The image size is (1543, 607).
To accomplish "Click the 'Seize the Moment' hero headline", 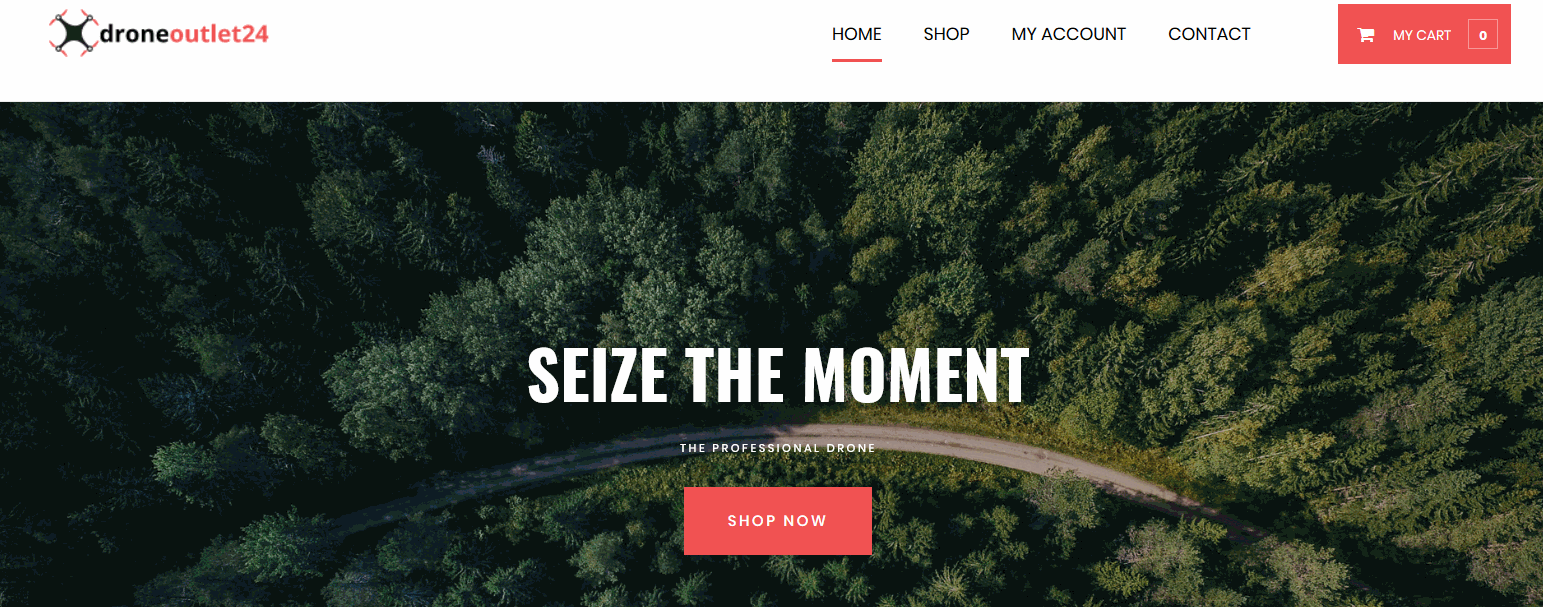I will point(778,375).
